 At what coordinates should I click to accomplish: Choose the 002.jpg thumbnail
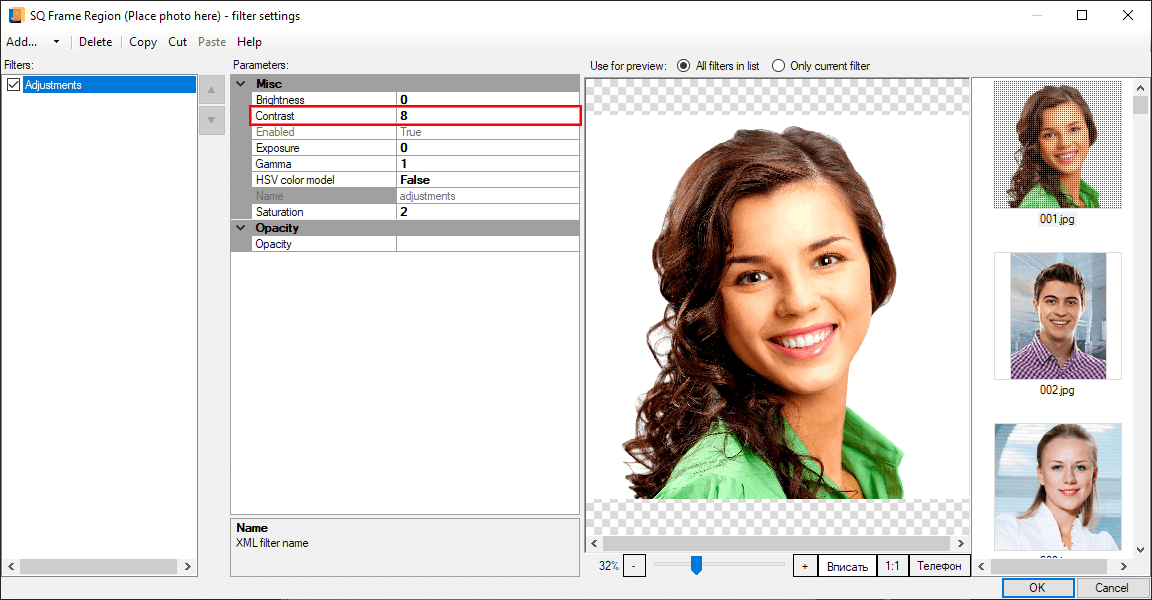point(1057,316)
